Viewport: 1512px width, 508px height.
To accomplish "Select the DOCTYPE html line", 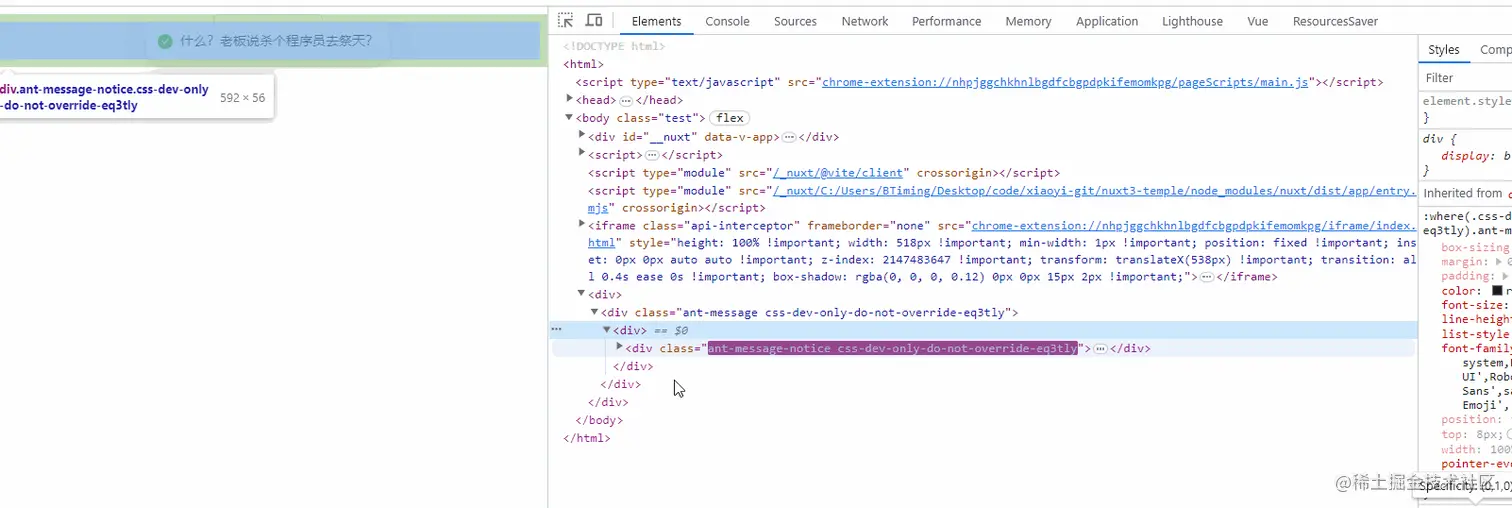I will pyautogui.click(x=614, y=46).
